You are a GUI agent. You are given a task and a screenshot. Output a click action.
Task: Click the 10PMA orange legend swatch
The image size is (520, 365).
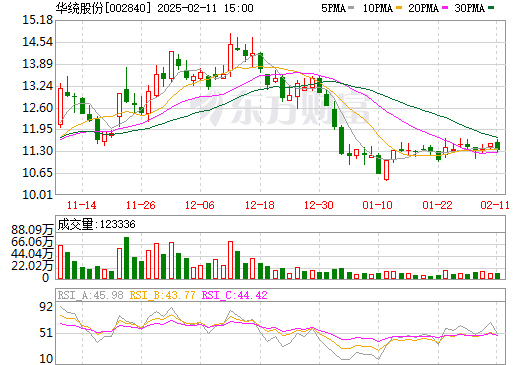point(399,8)
